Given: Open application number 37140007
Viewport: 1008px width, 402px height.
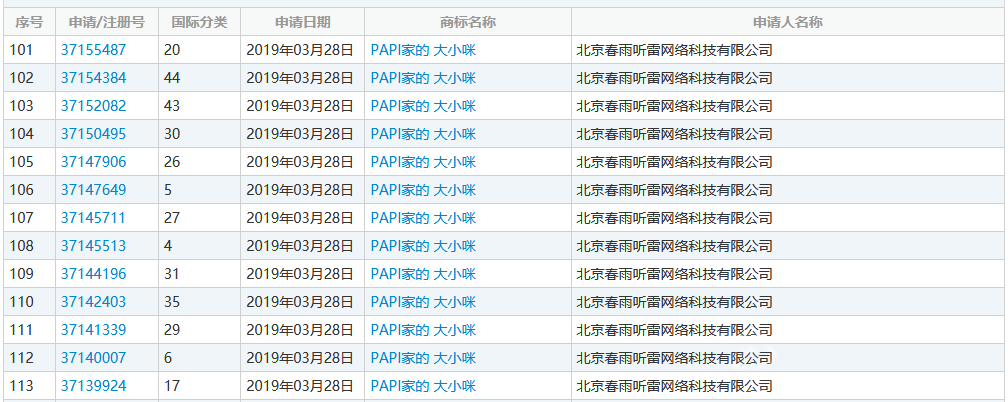Looking at the screenshot, I should coord(93,358).
